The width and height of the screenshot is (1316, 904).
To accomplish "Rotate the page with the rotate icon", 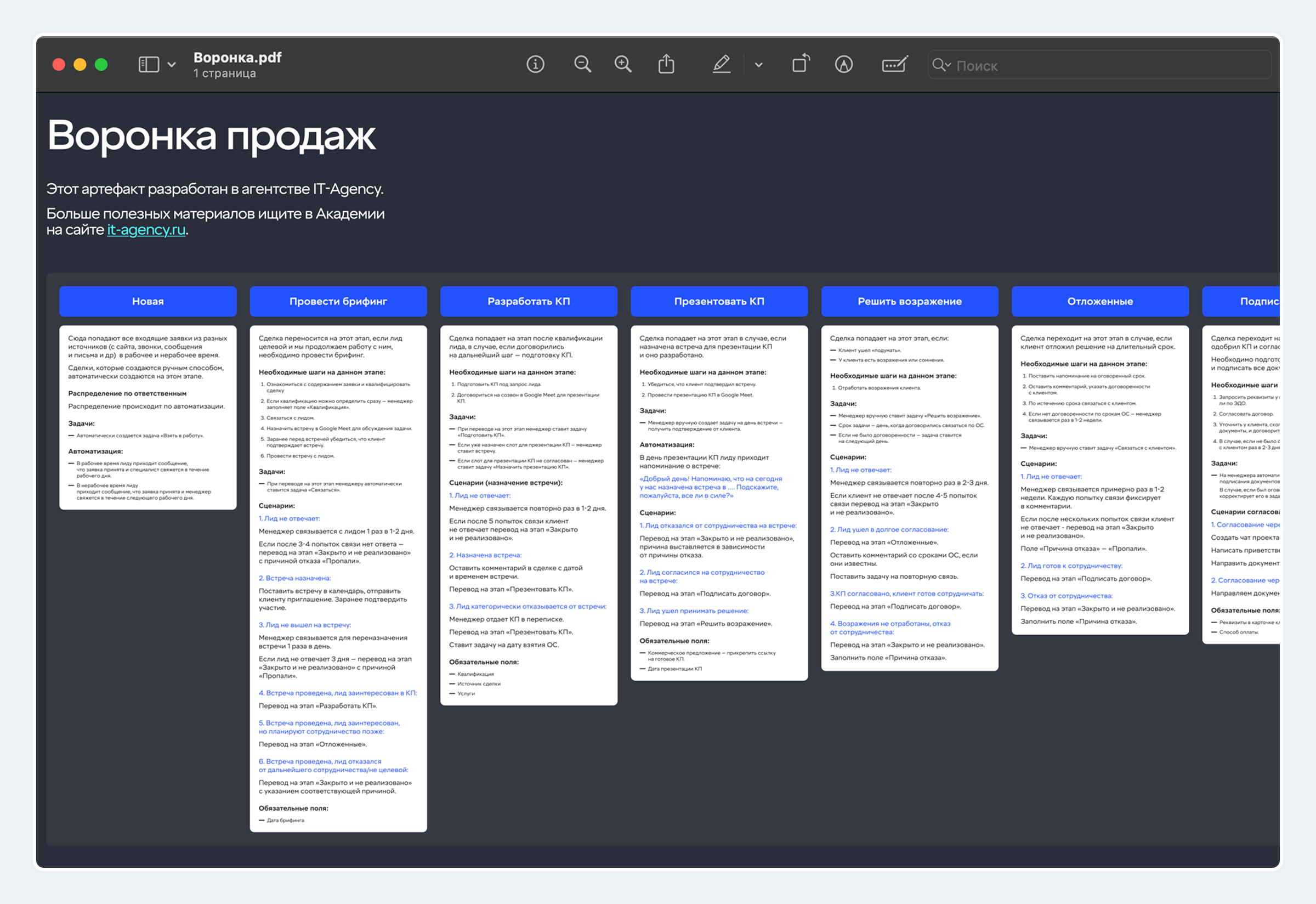I will (x=801, y=64).
